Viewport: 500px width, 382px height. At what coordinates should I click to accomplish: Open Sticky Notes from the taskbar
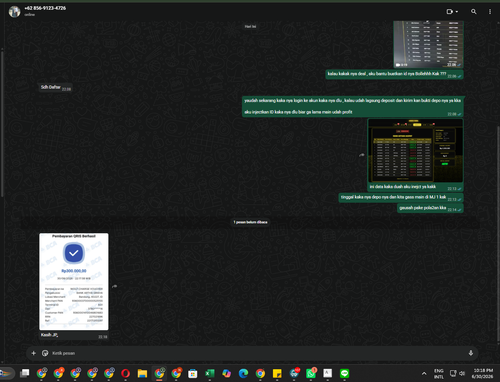pyautogui.click(x=277, y=373)
